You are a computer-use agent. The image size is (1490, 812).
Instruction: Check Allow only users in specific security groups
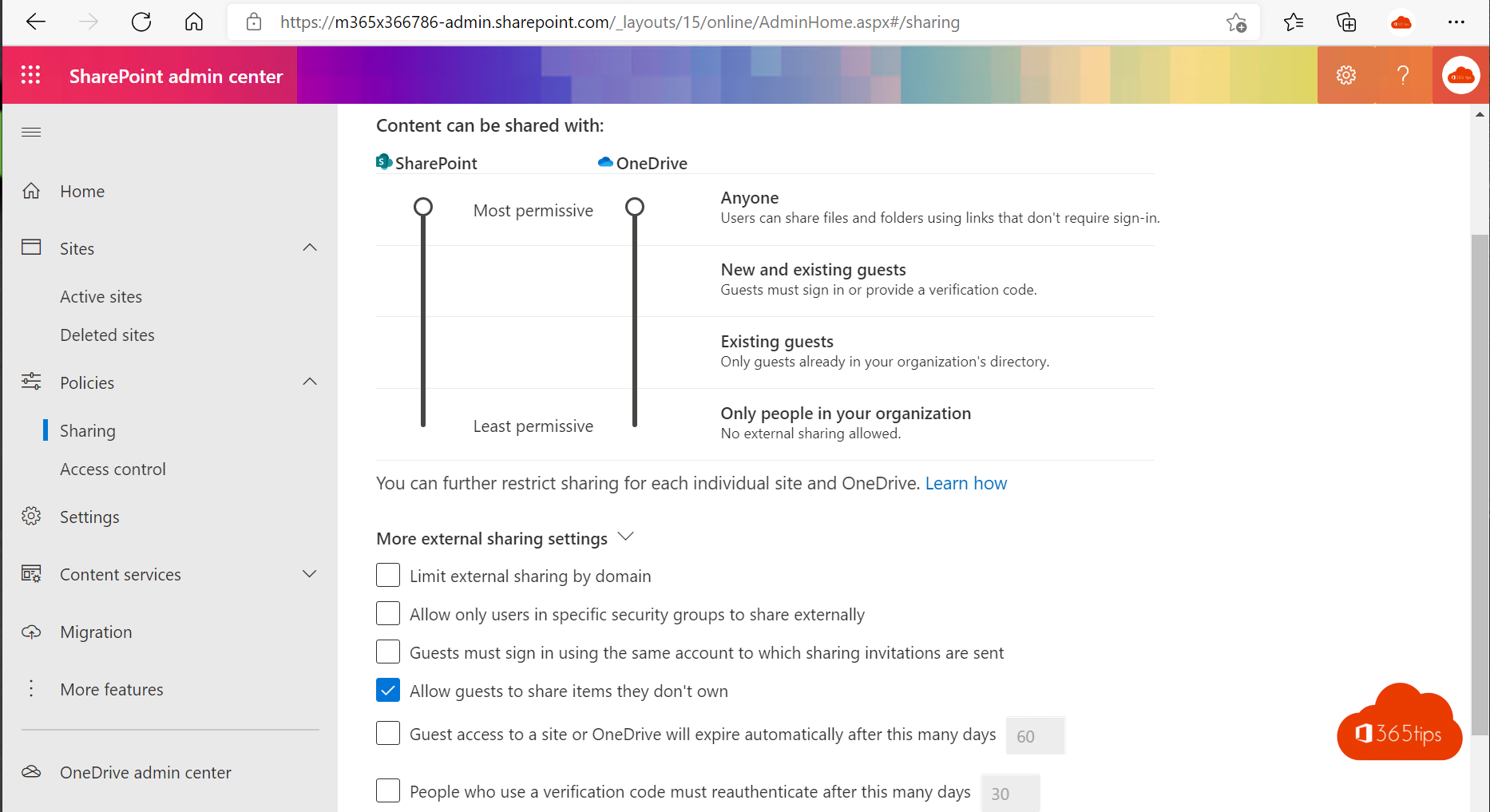pyautogui.click(x=388, y=613)
